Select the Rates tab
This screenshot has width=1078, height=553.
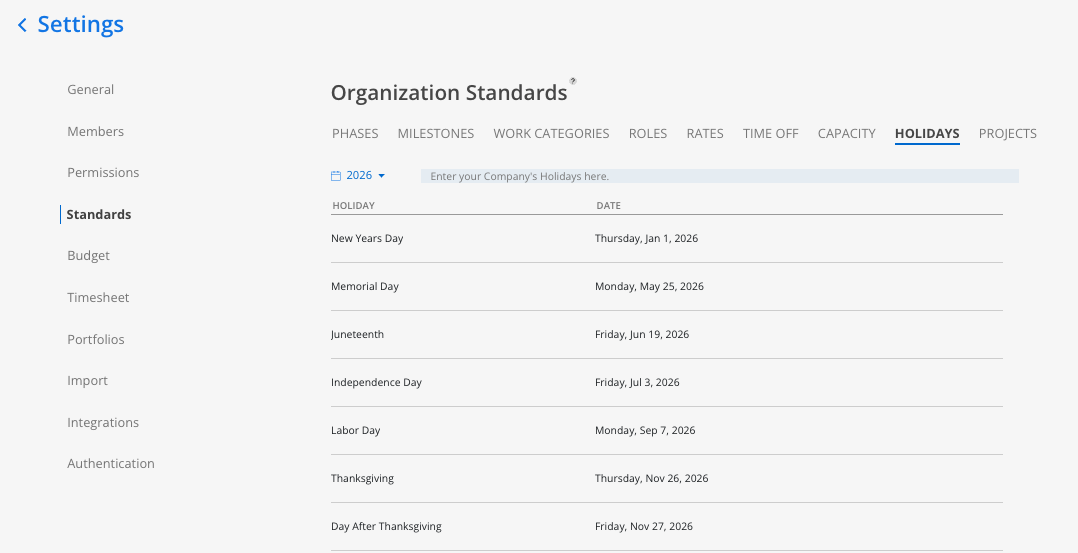[x=705, y=133]
